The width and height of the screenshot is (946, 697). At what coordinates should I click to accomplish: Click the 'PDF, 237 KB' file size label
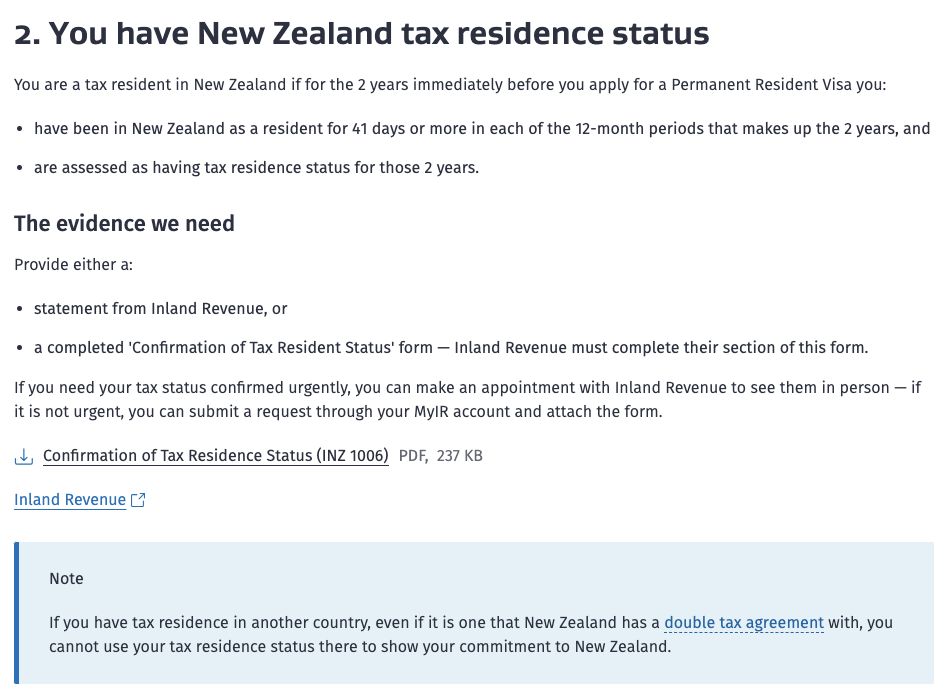pos(441,456)
